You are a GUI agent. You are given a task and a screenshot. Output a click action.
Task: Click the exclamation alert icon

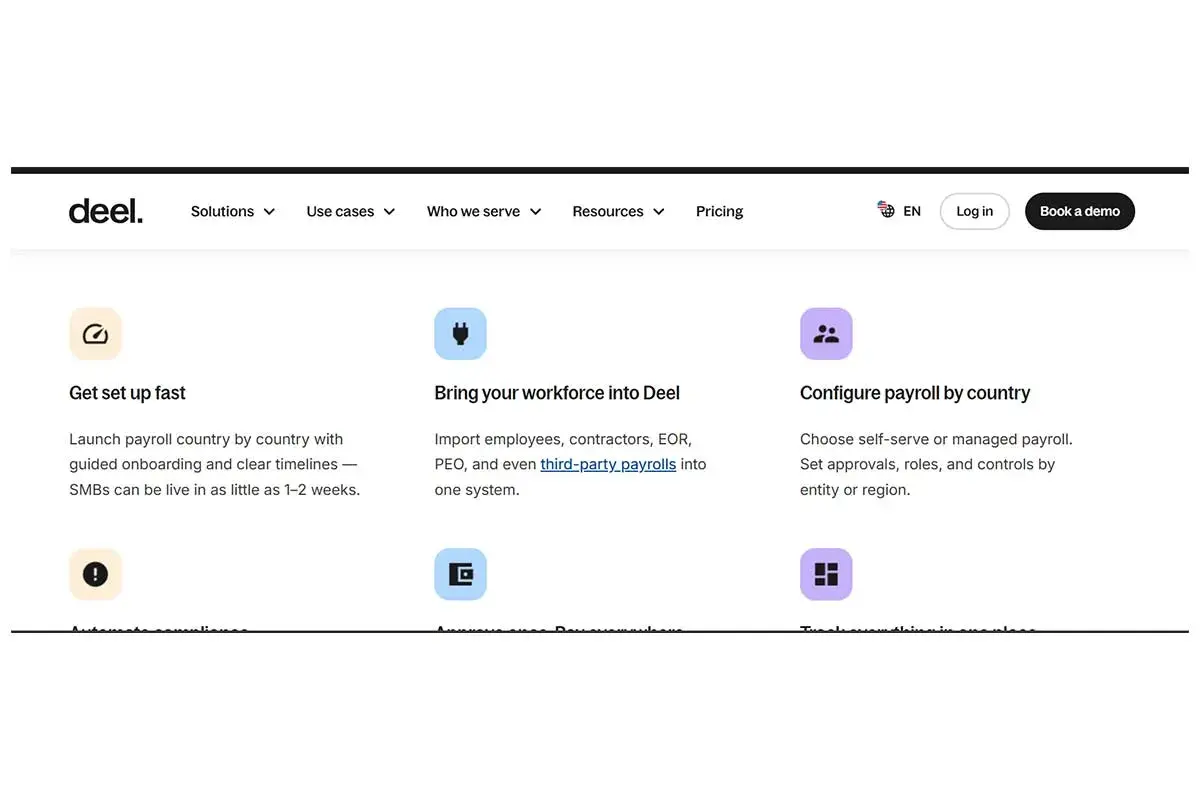click(95, 574)
